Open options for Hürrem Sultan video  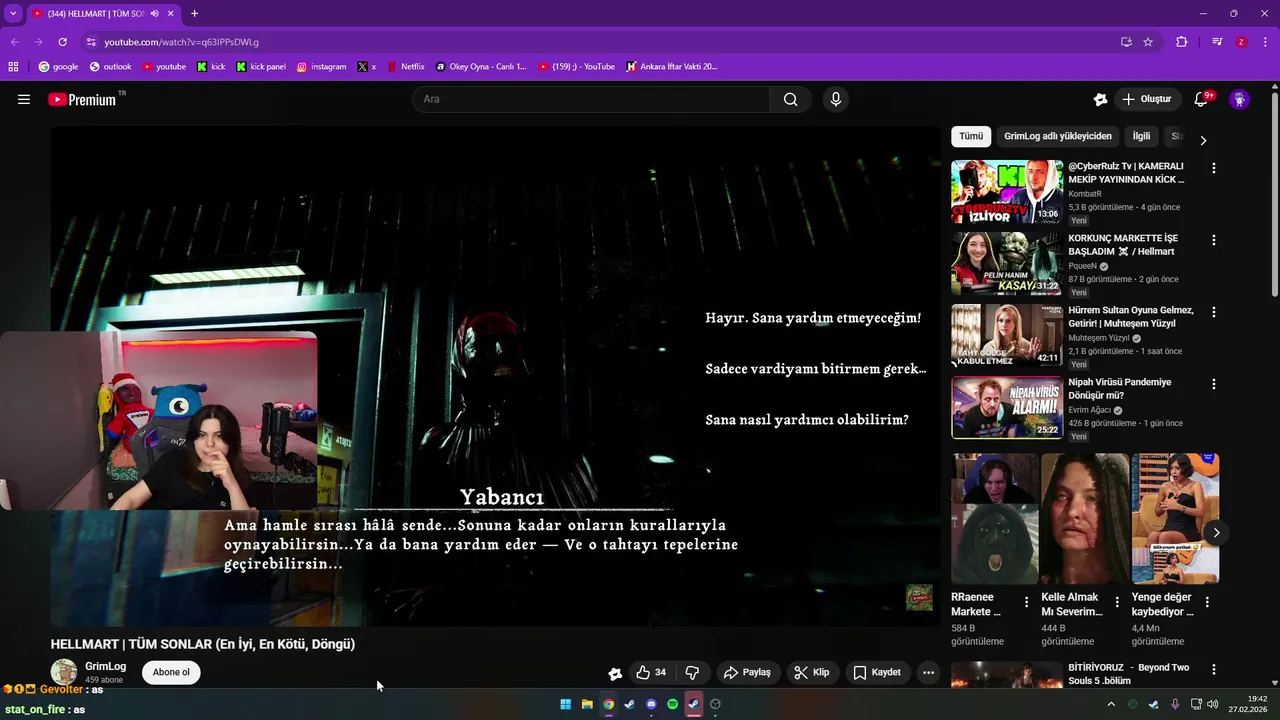pos(1214,312)
